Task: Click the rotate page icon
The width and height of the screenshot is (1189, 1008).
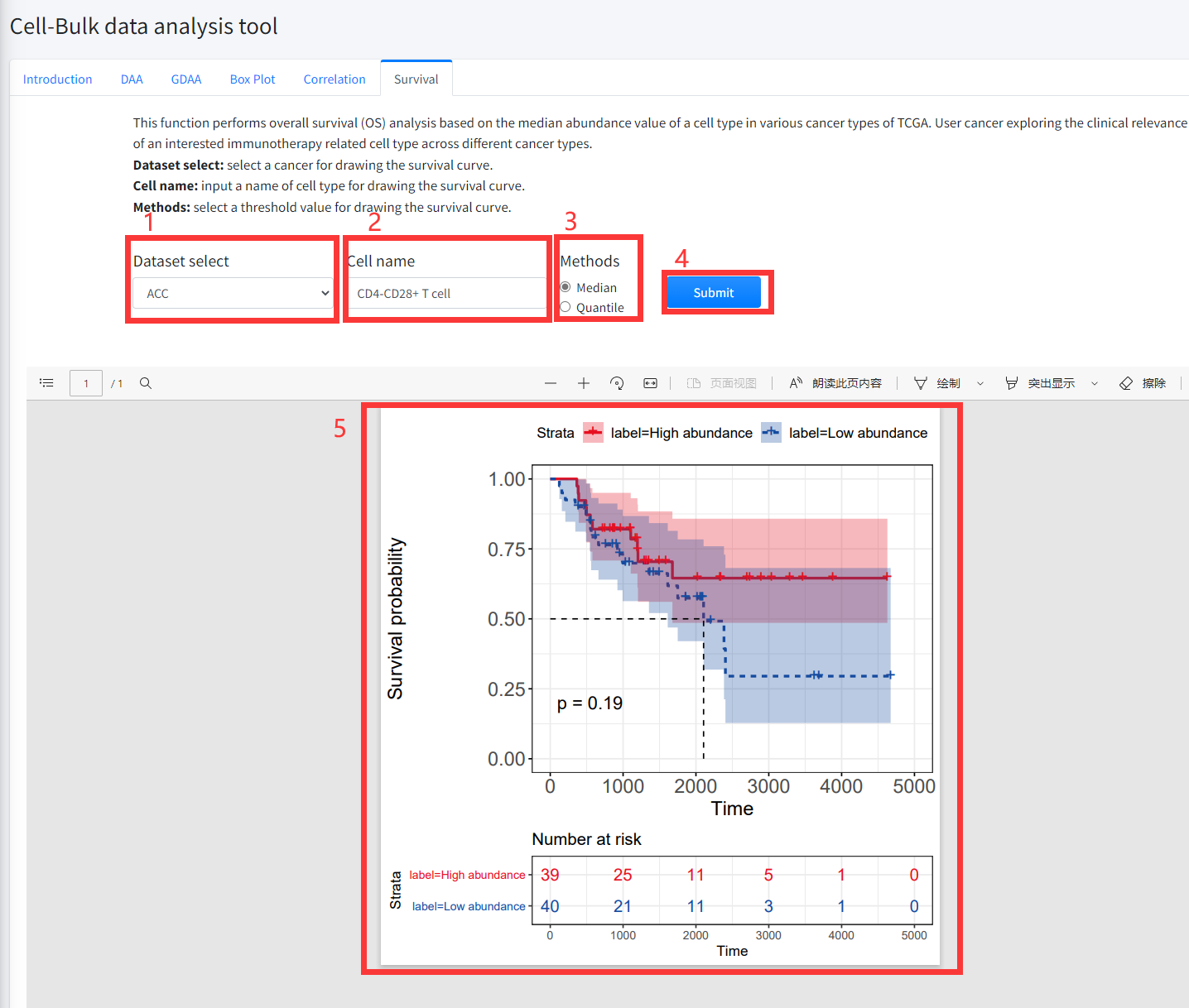Action: [x=617, y=383]
